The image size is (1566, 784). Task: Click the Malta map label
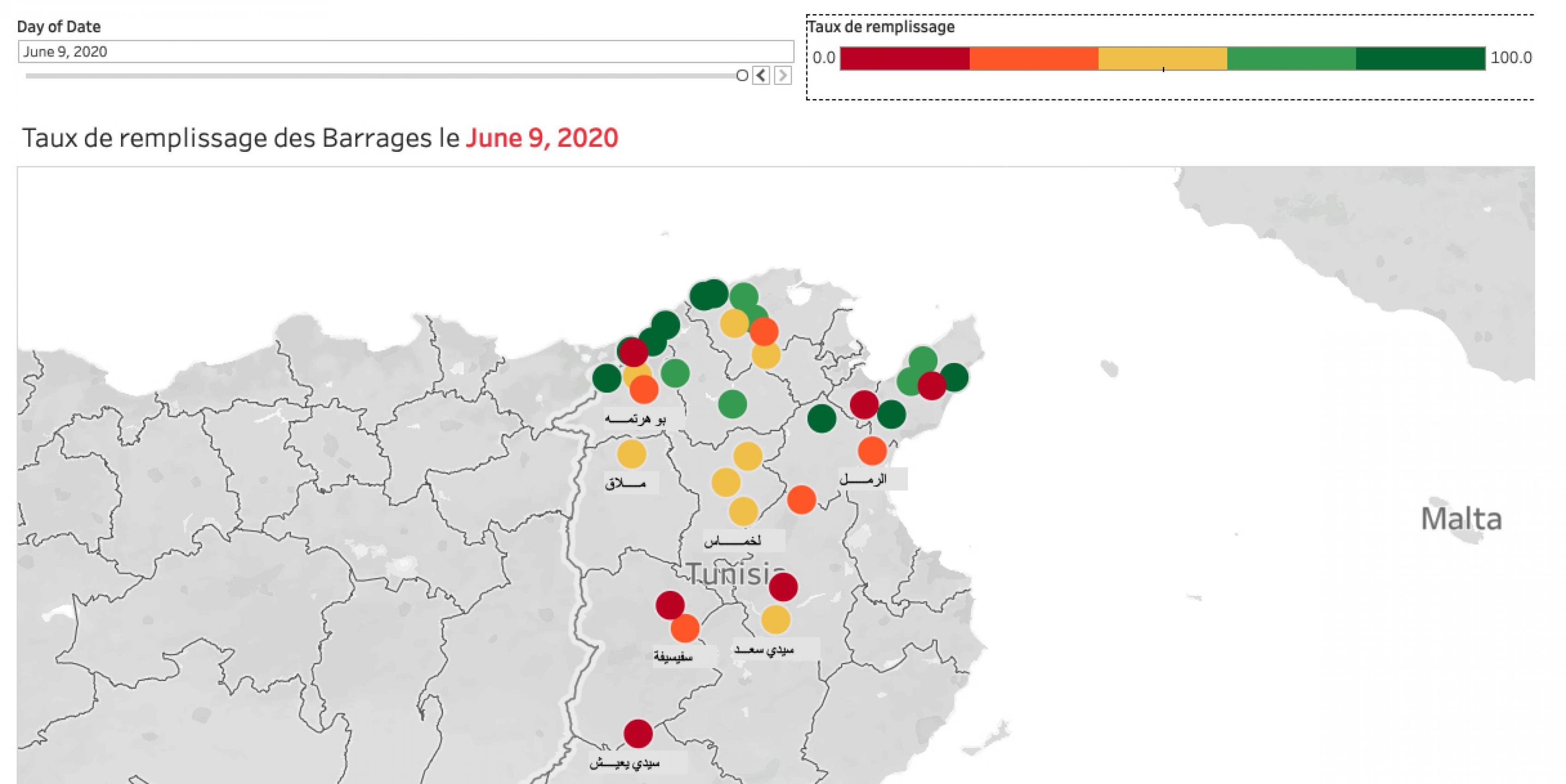pyautogui.click(x=1462, y=519)
